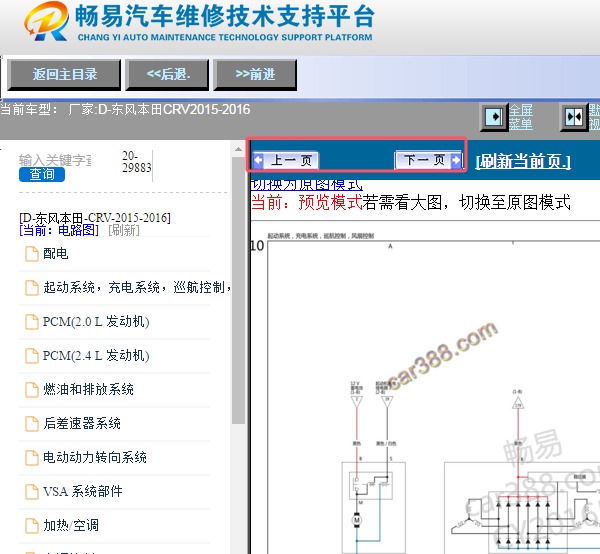Click the document icon beside 配电
600x554 pixels.
click(32, 254)
